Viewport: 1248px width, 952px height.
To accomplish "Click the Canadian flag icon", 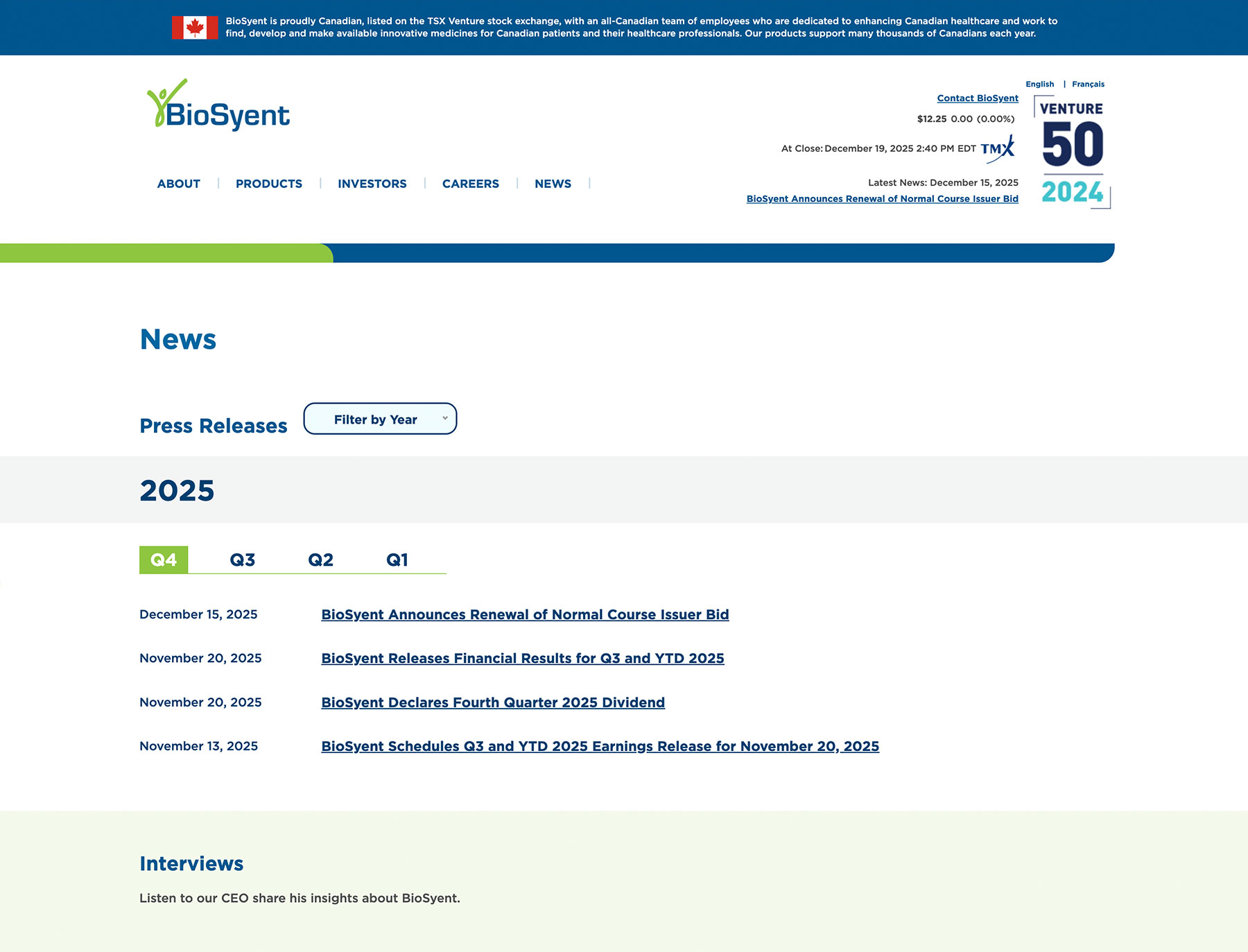I will 195,28.
